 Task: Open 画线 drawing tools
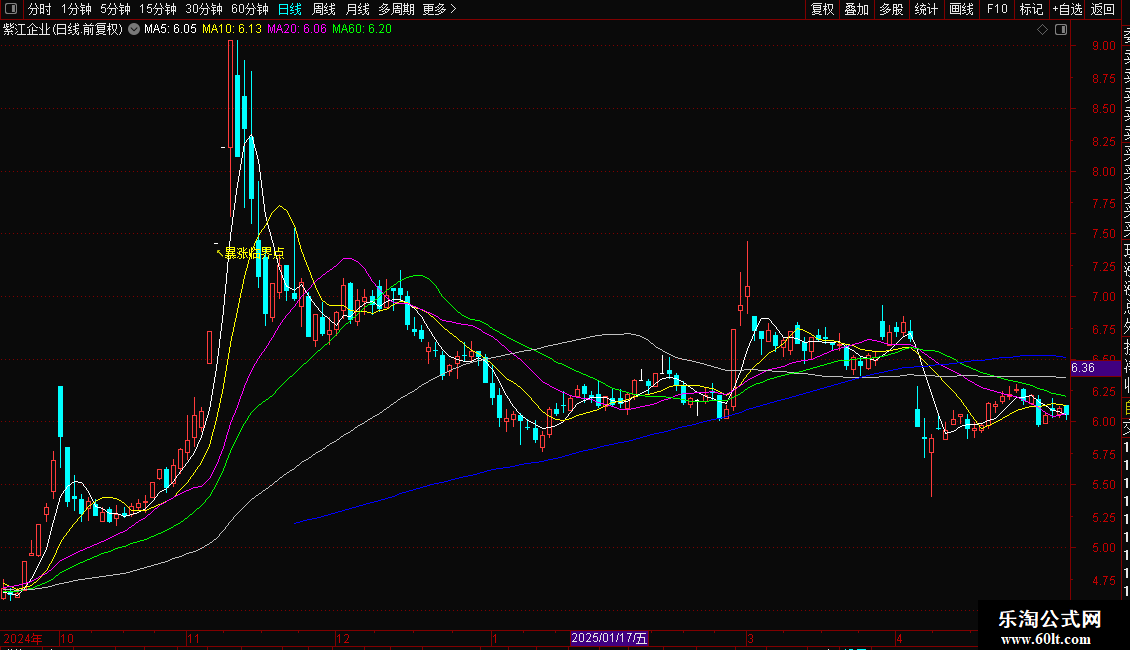click(961, 9)
